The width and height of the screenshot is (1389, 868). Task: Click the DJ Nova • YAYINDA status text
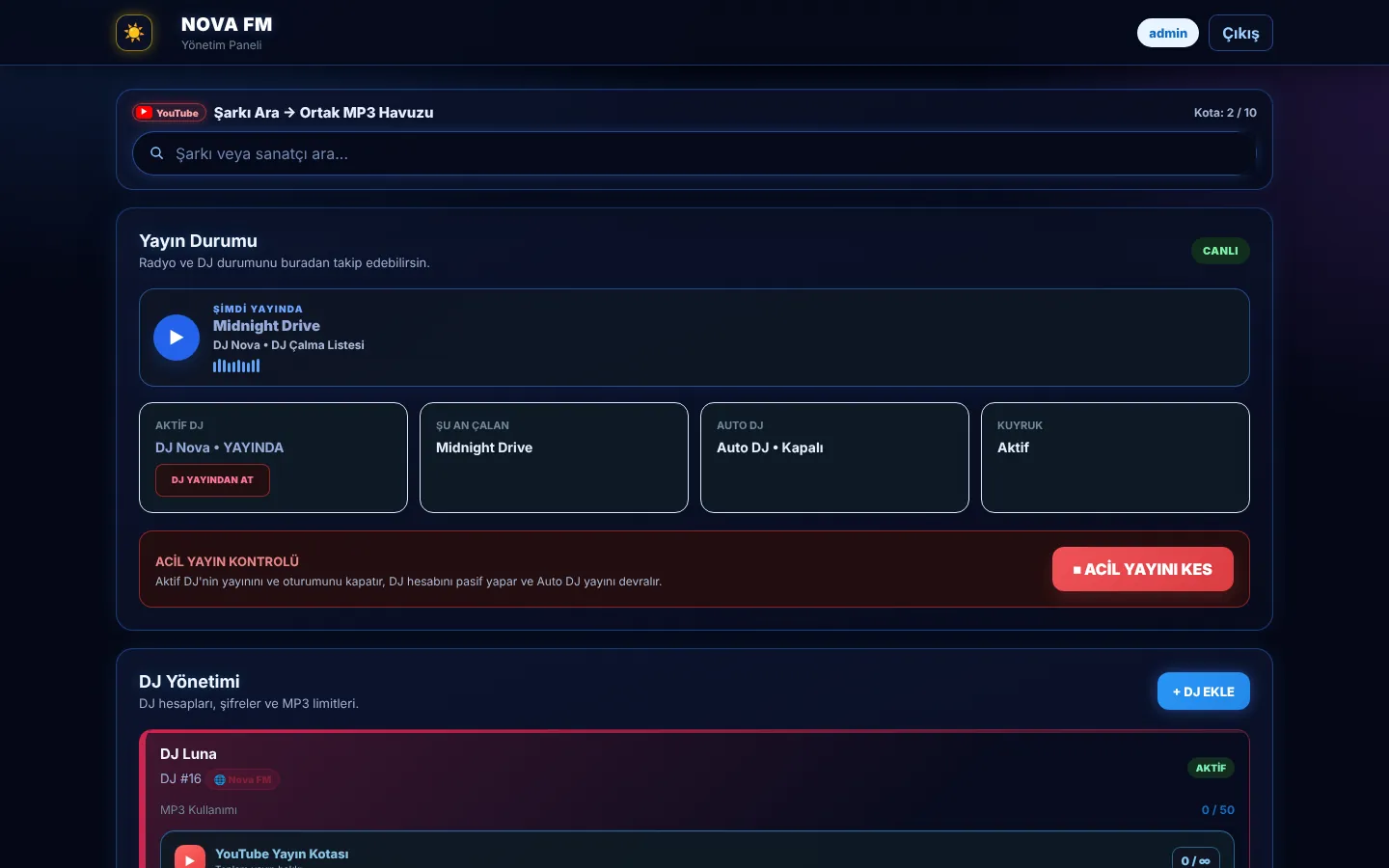(x=219, y=448)
